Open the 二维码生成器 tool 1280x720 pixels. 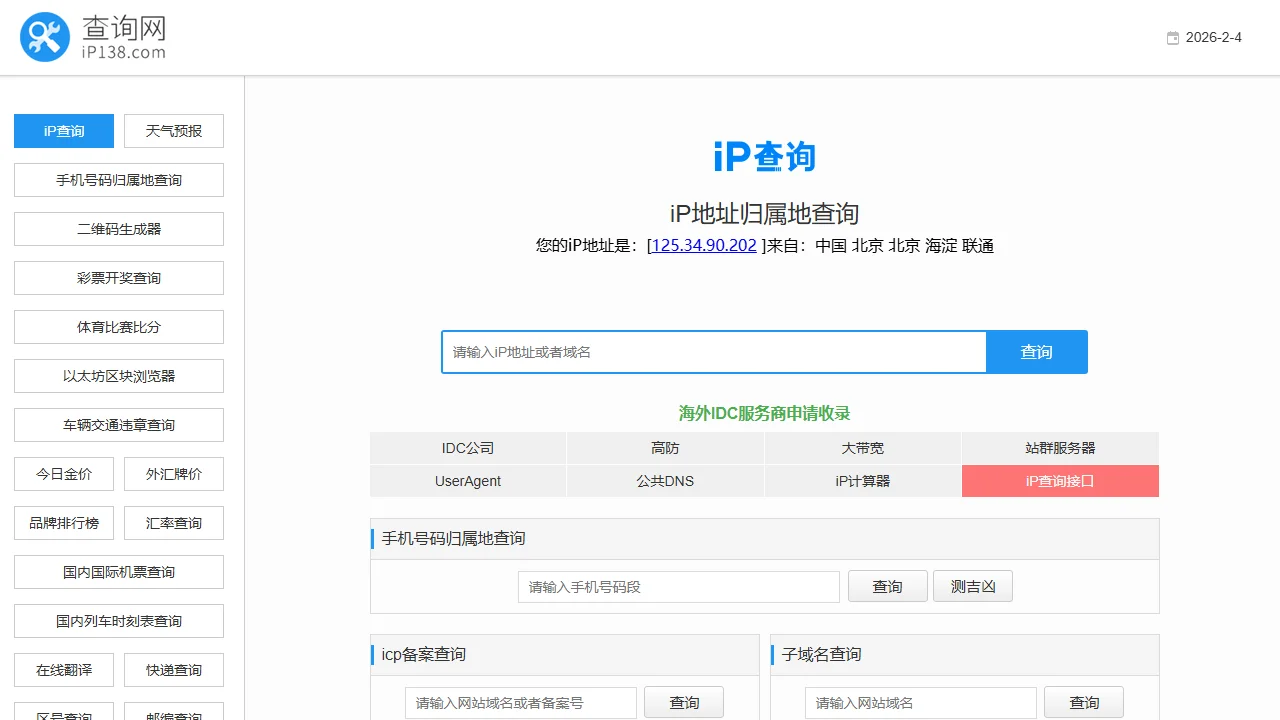pos(118,229)
